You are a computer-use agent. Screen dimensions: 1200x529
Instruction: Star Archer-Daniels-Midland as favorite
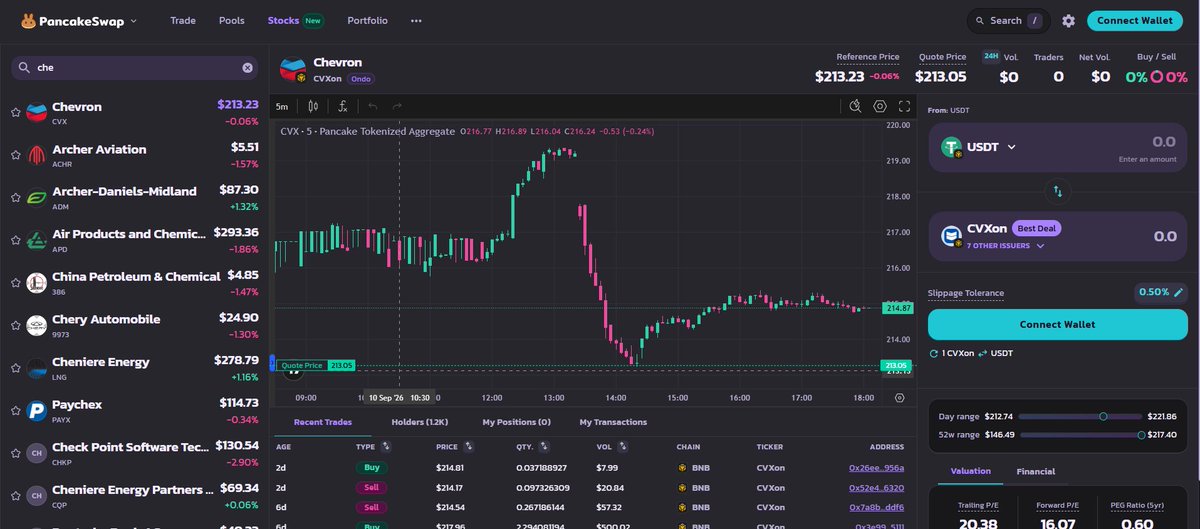tap(15, 198)
